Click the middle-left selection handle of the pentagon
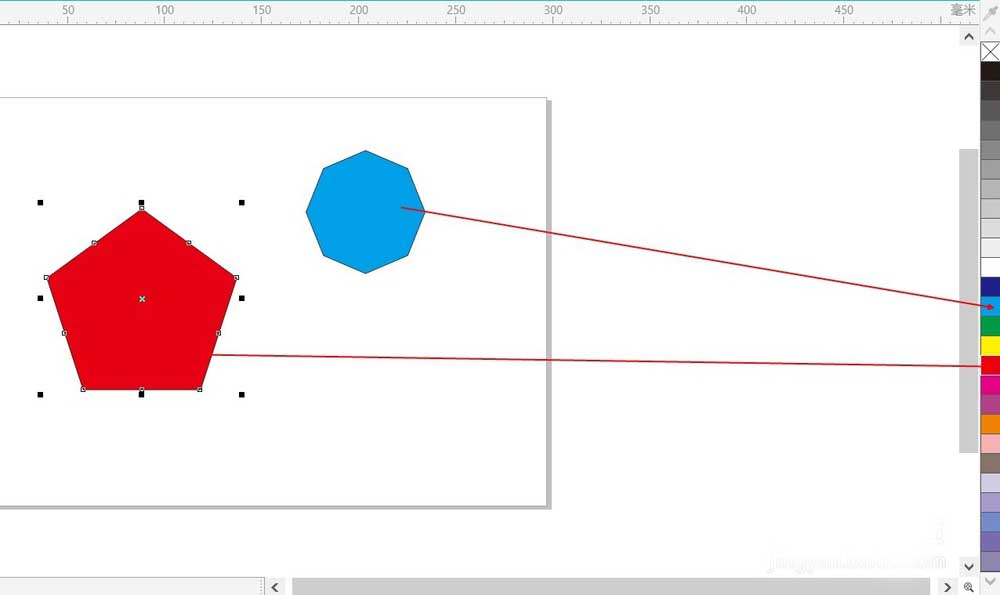1000x595 pixels. pos(40,298)
